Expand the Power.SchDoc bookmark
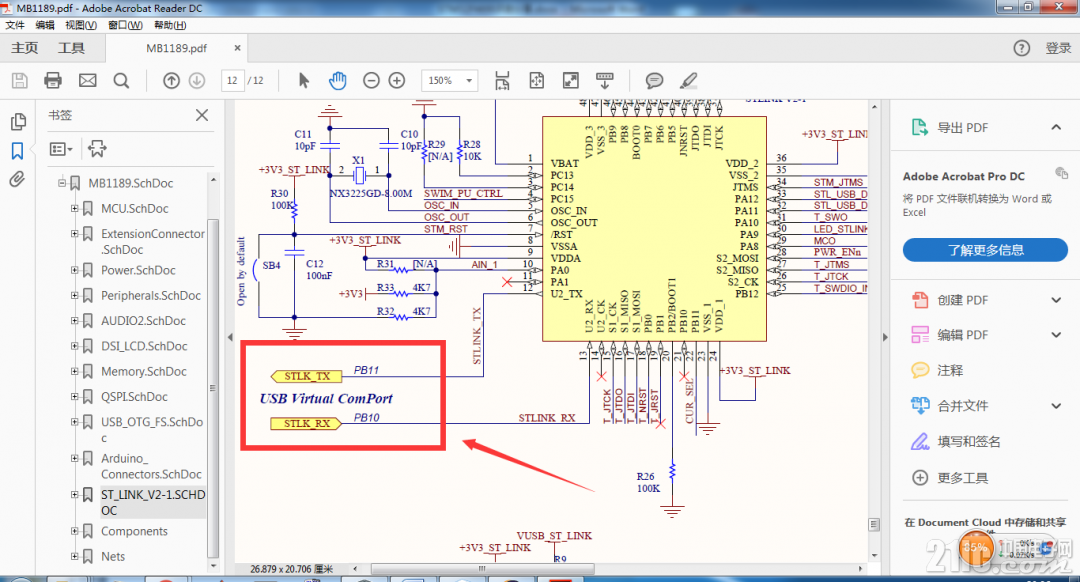Image resolution: width=1080 pixels, height=582 pixels. click(x=74, y=271)
